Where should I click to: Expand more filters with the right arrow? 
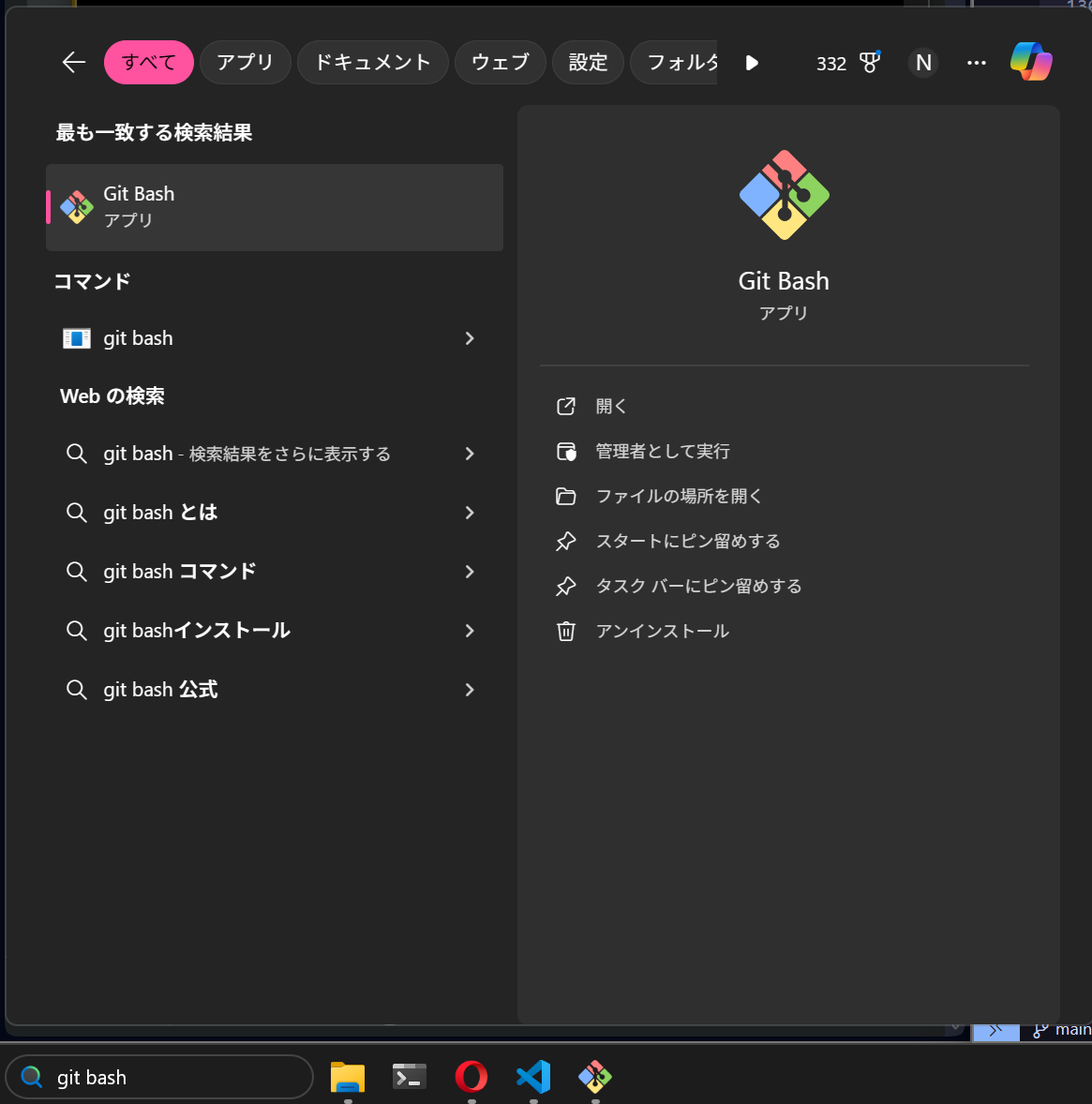(752, 63)
